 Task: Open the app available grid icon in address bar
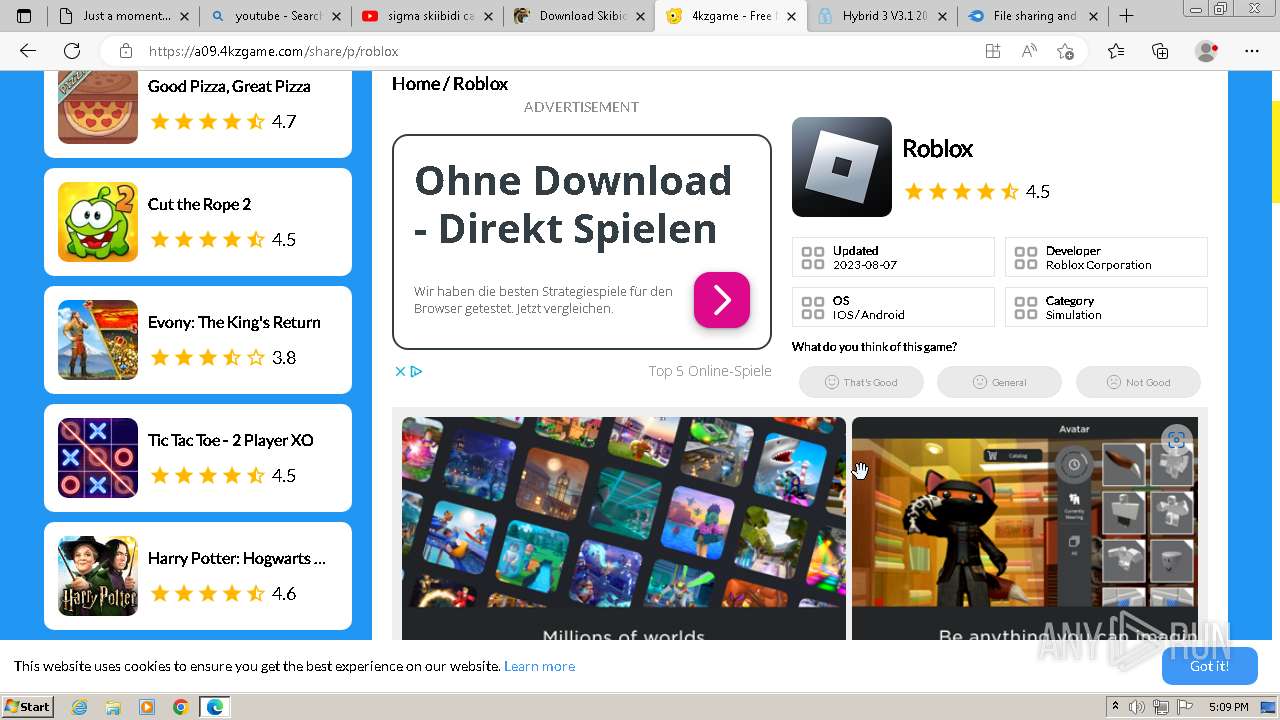tap(992, 51)
